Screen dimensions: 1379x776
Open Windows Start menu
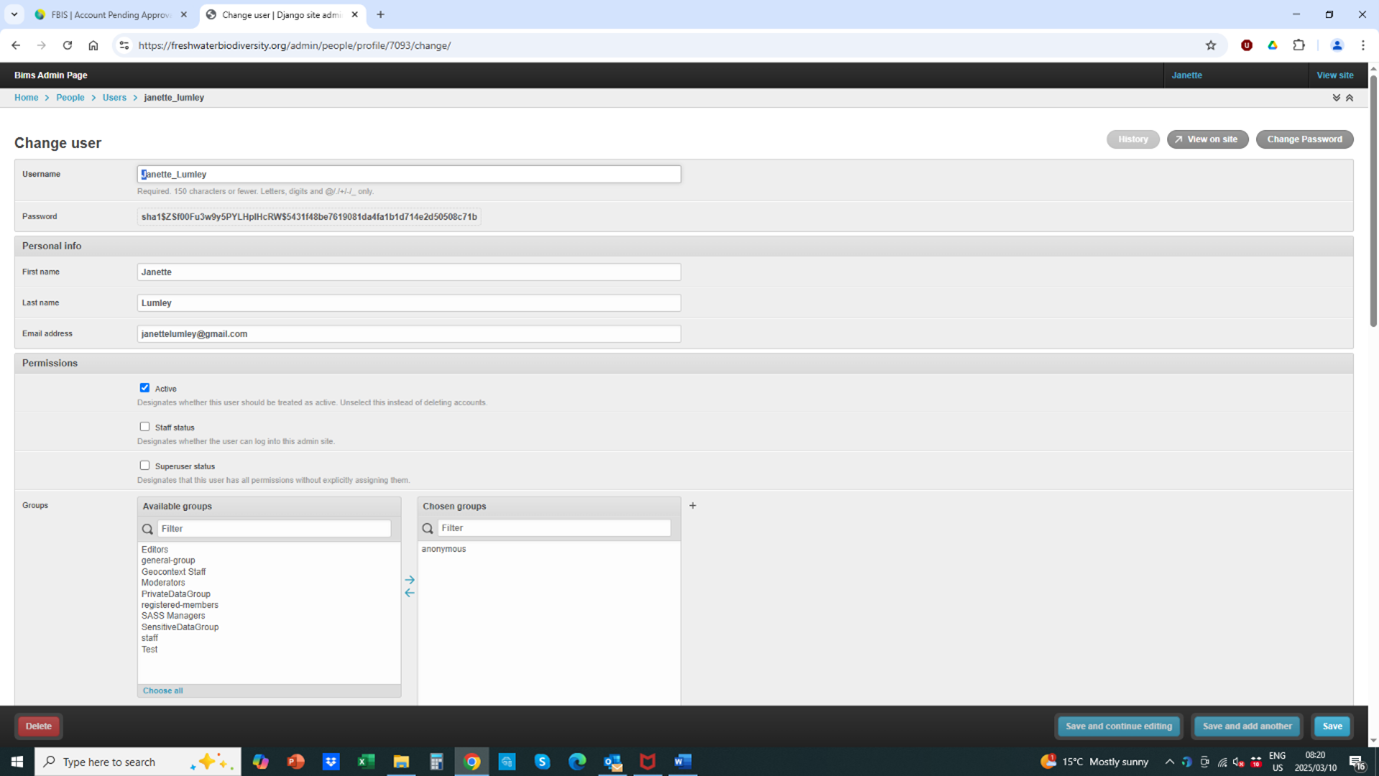point(17,762)
